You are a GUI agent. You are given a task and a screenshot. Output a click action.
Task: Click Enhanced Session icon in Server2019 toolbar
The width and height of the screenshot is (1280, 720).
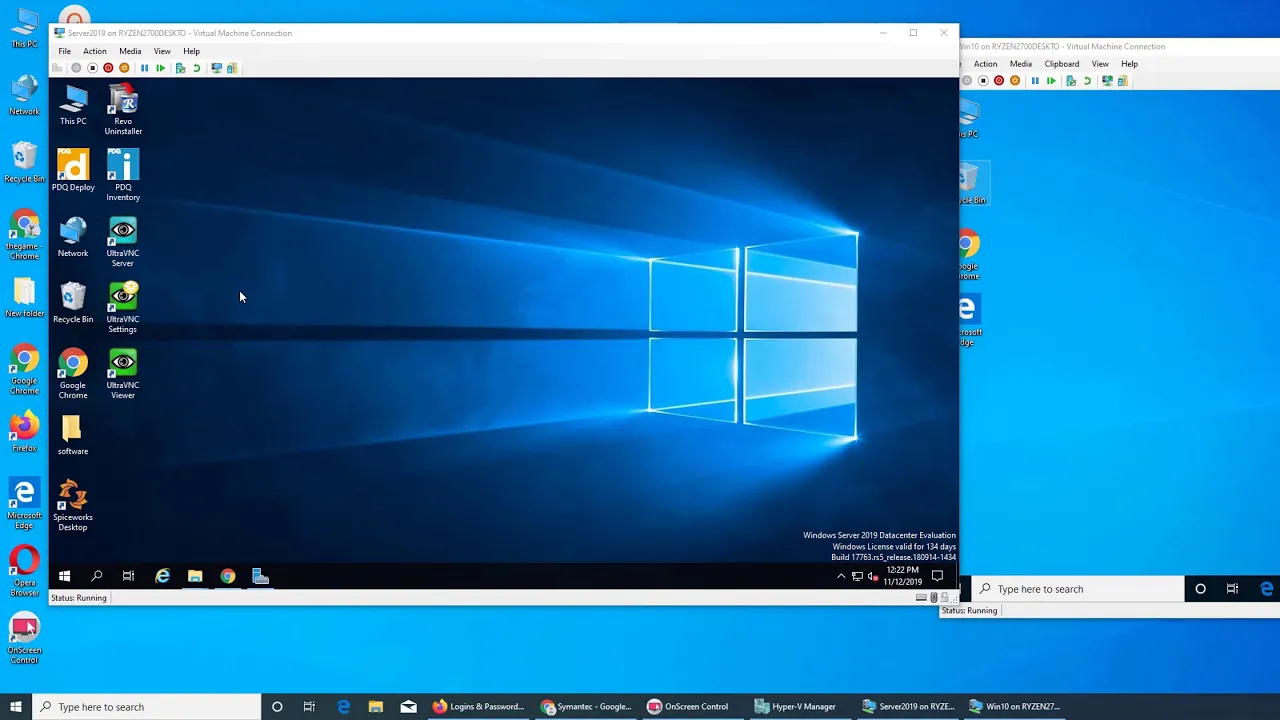point(216,68)
